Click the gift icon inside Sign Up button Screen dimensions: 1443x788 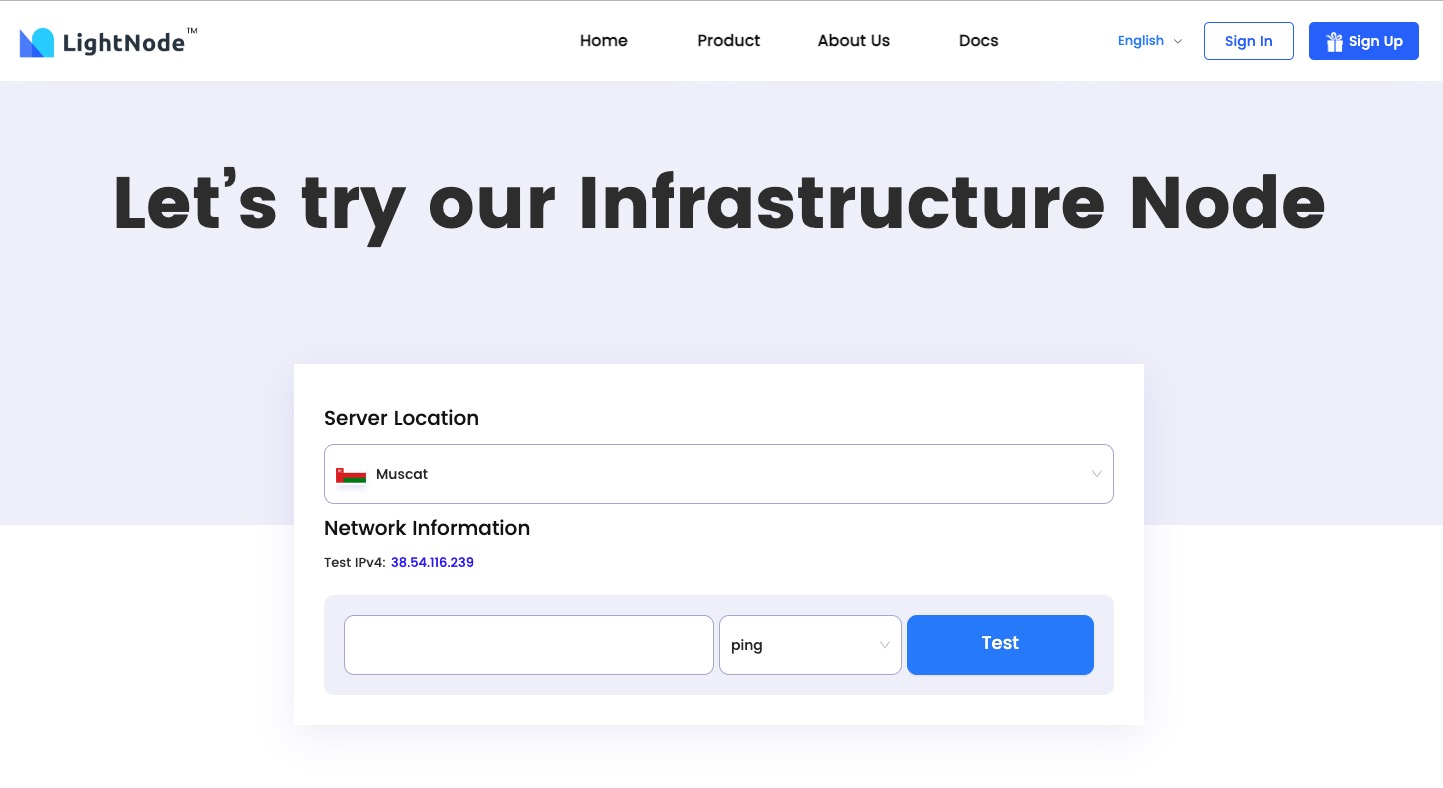click(x=1334, y=41)
